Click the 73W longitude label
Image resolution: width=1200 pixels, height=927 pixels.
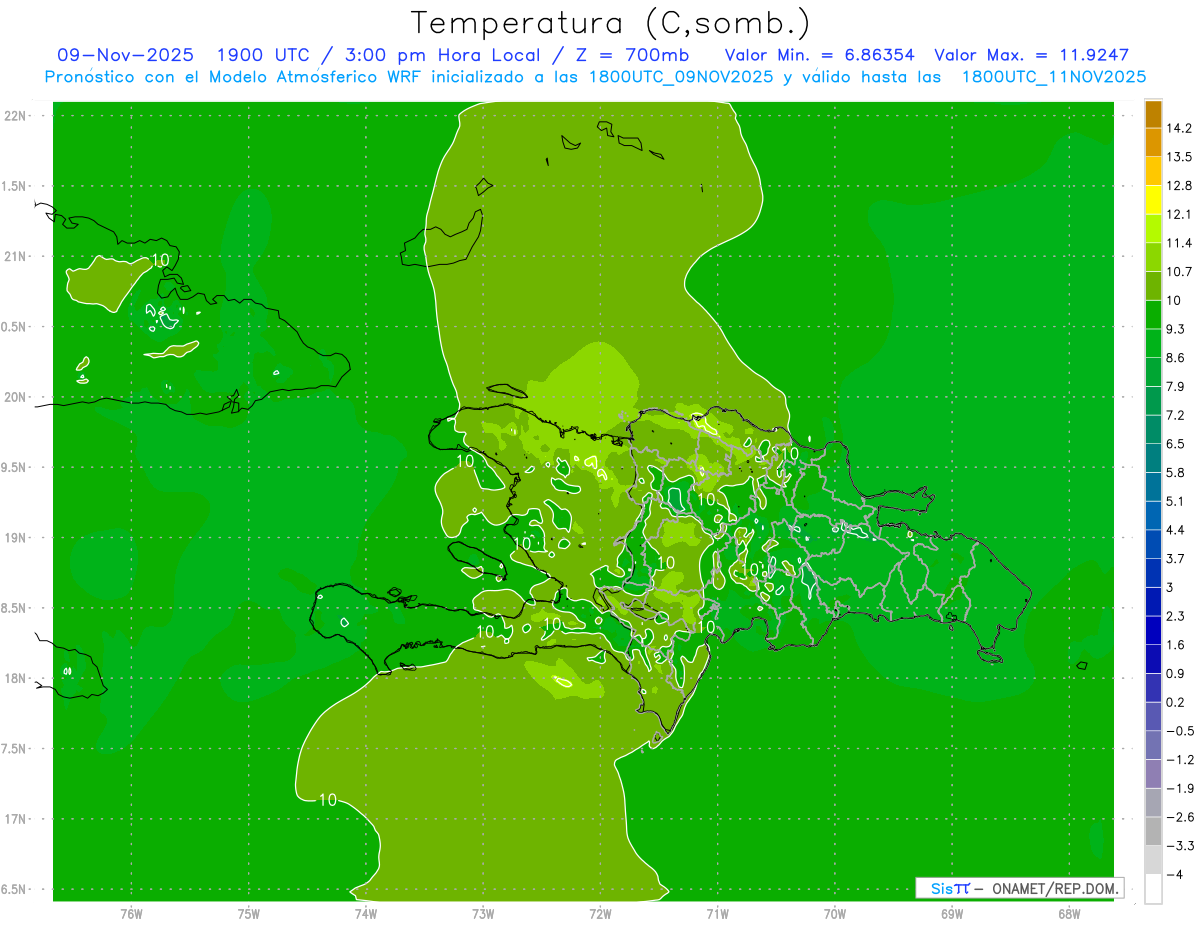(483, 914)
